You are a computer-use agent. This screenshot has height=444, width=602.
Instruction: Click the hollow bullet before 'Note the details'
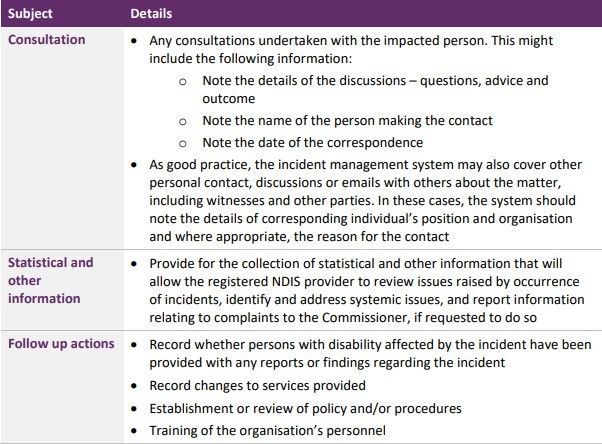183,81
